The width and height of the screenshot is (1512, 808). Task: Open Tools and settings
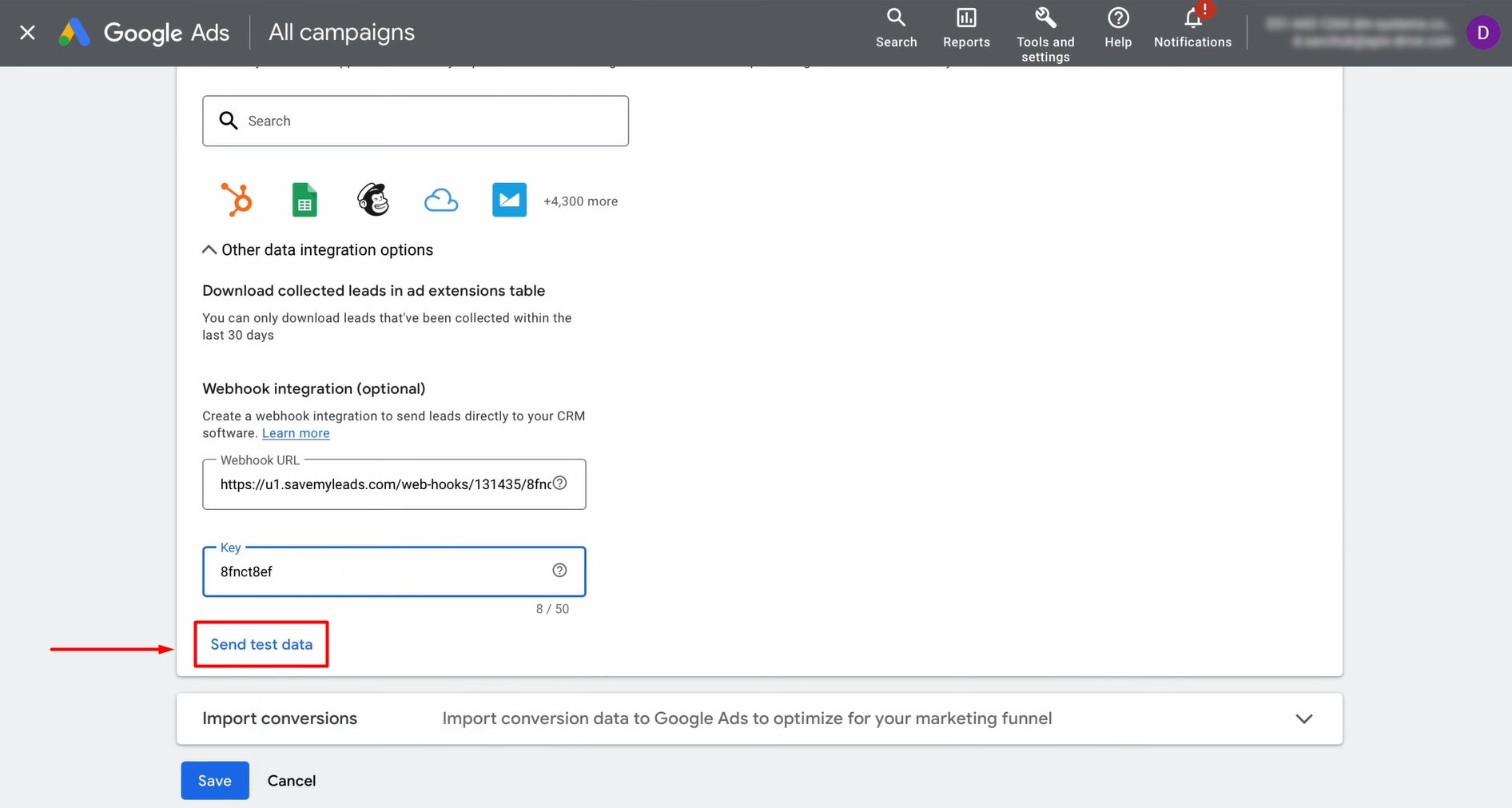point(1045,34)
